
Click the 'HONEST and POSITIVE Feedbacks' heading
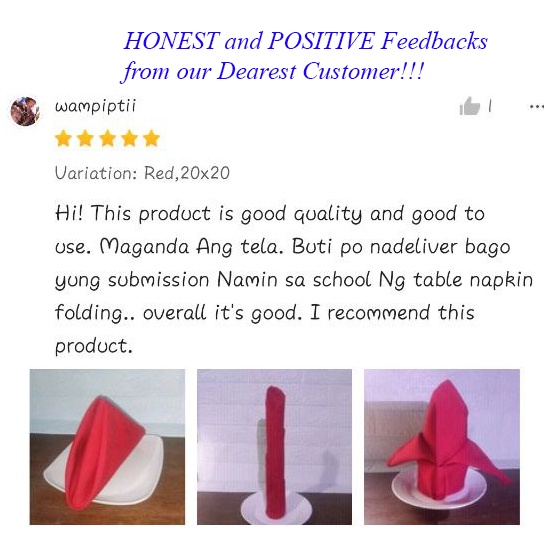pyautogui.click(x=306, y=41)
